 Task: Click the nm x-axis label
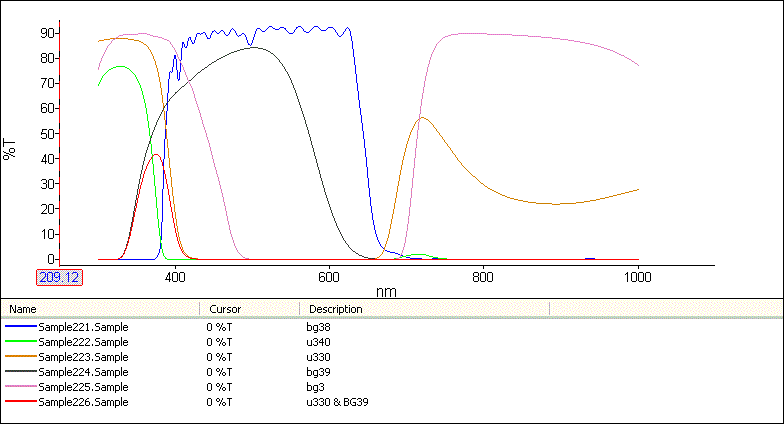386,290
